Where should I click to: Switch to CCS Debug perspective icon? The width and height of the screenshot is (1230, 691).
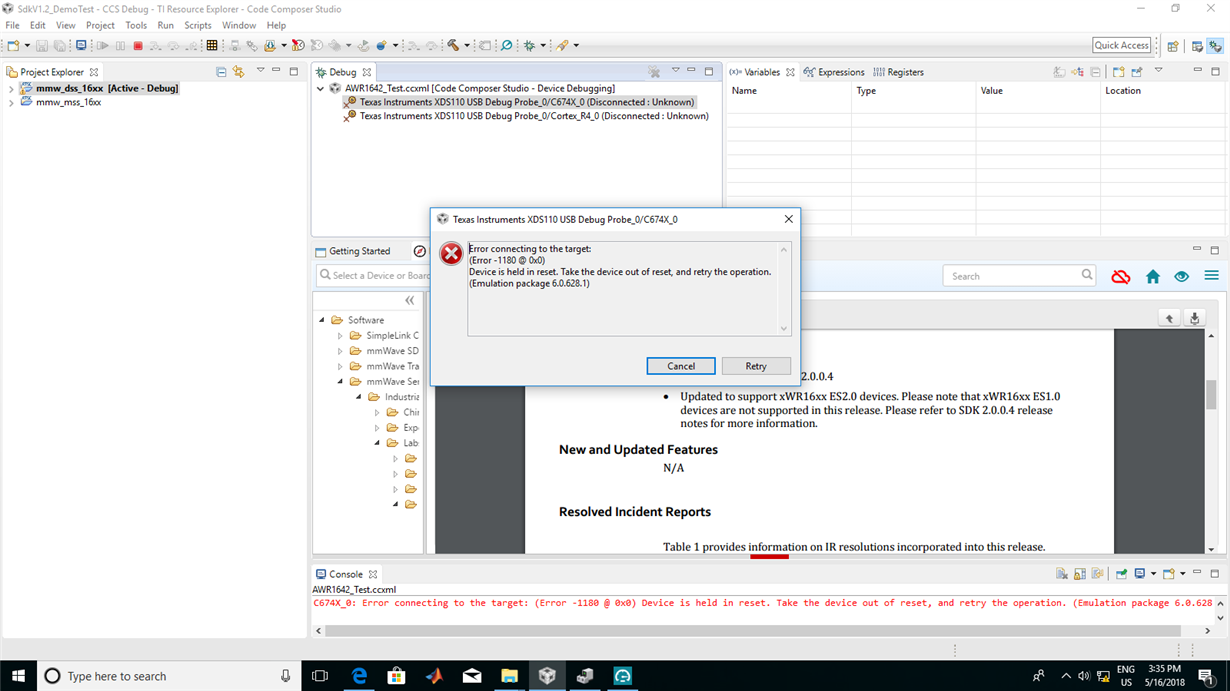(x=1215, y=46)
